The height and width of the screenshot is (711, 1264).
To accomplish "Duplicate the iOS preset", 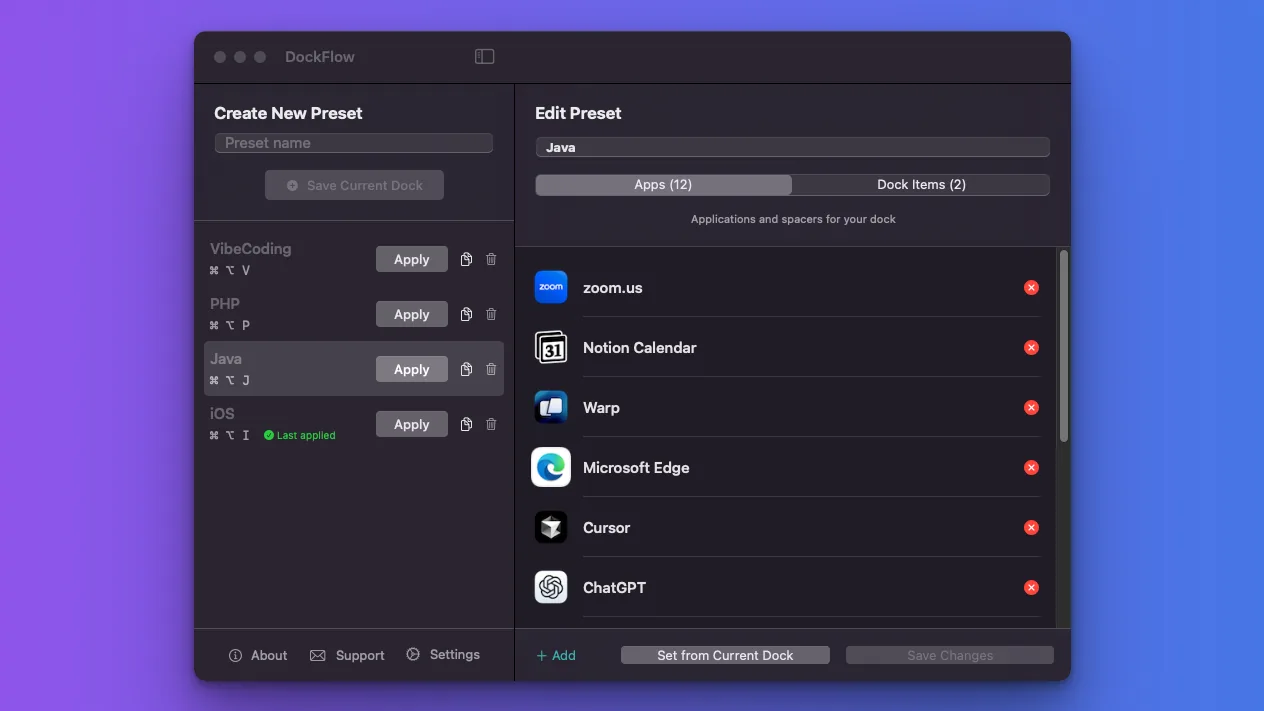I will (x=466, y=424).
